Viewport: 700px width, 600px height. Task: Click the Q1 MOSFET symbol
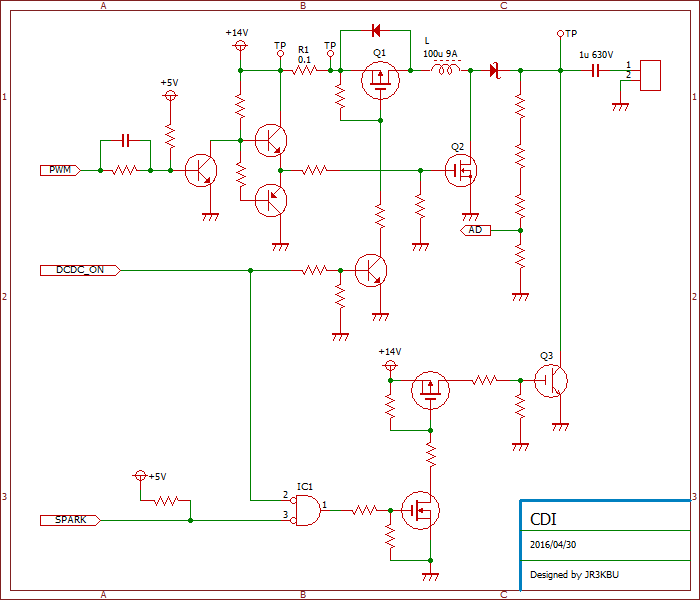[x=379, y=79]
